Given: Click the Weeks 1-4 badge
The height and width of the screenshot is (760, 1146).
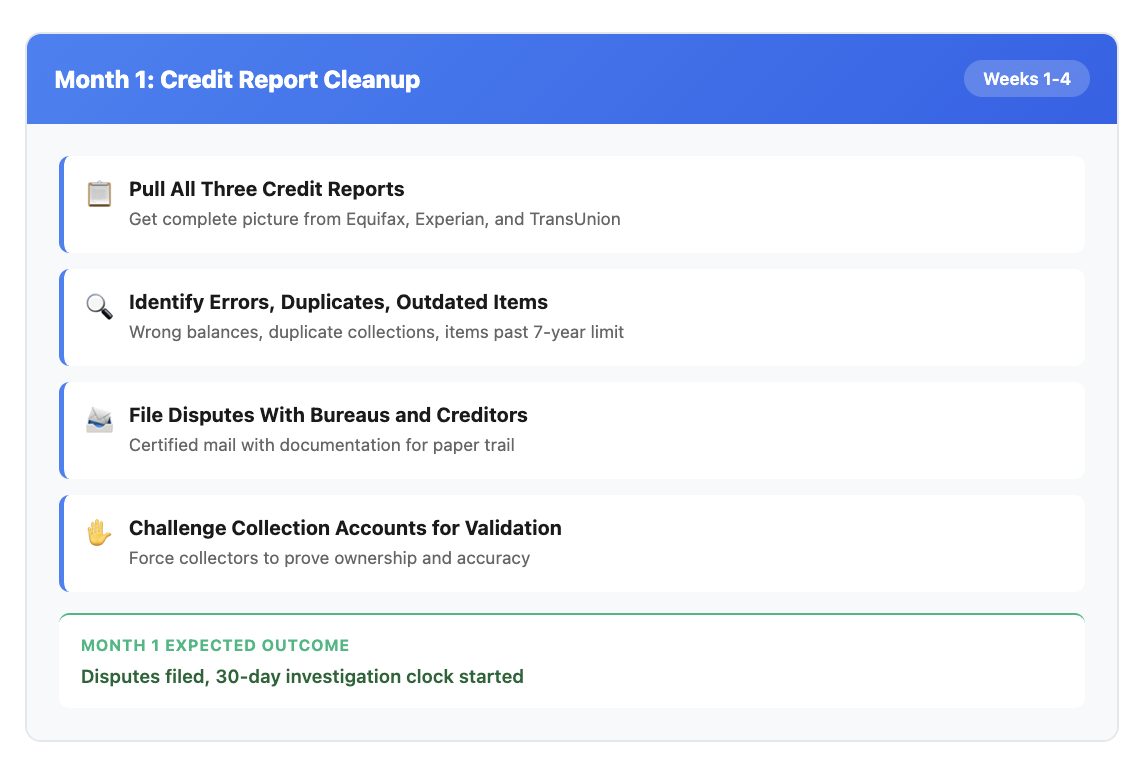Looking at the screenshot, I should click(1026, 79).
